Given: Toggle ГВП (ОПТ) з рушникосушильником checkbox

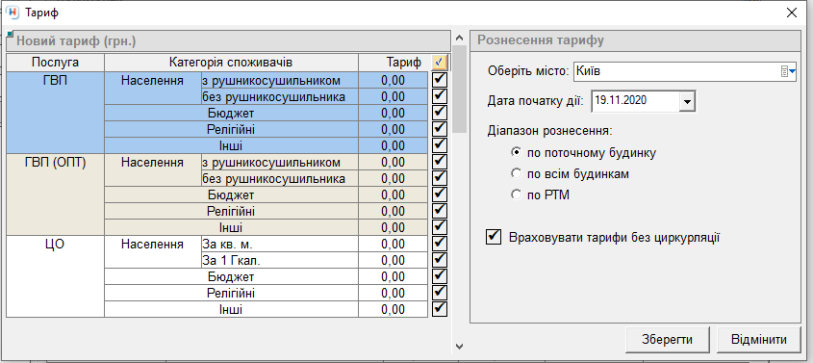Looking at the screenshot, I should (440, 161).
